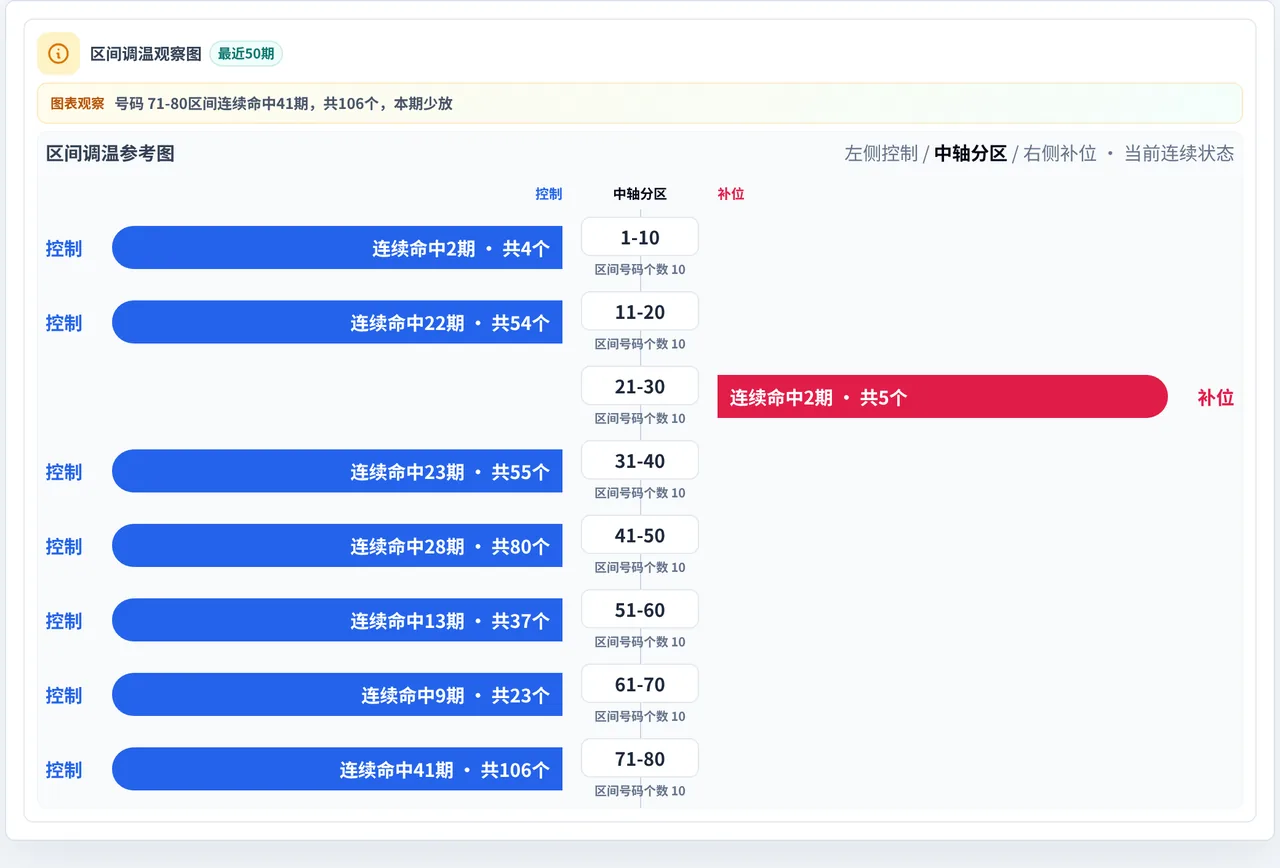Screen dimensions: 1280x868
Task: Click the red 补位 label of the 21-30 row
Action: tap(1215, 397)
